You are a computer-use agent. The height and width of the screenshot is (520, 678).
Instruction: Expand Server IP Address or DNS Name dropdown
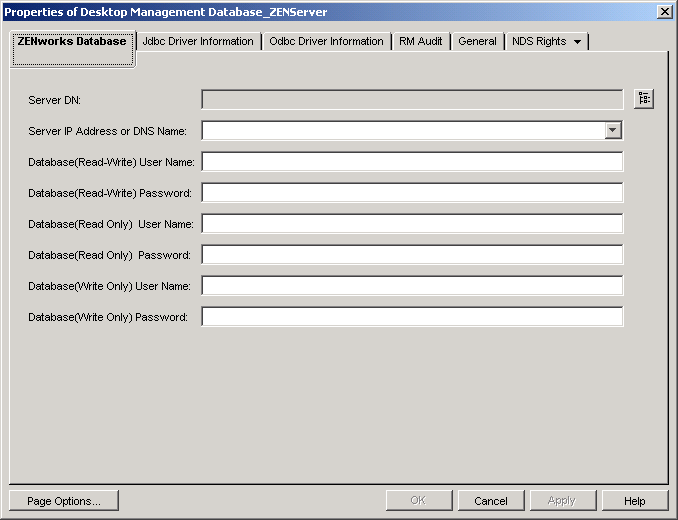coord(613,130)
